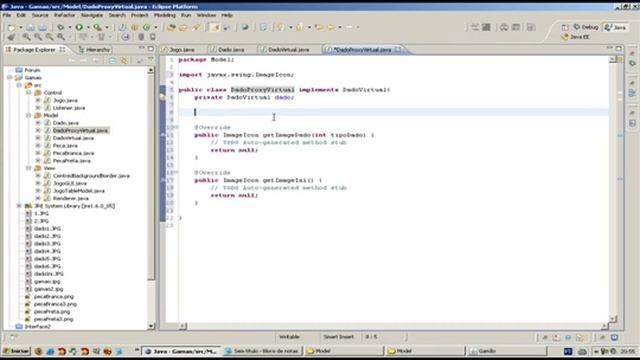Select Renderer.java in the tree
Image resolution: width=640 pixels, height=360 pixels.
(x=71, y=198)
